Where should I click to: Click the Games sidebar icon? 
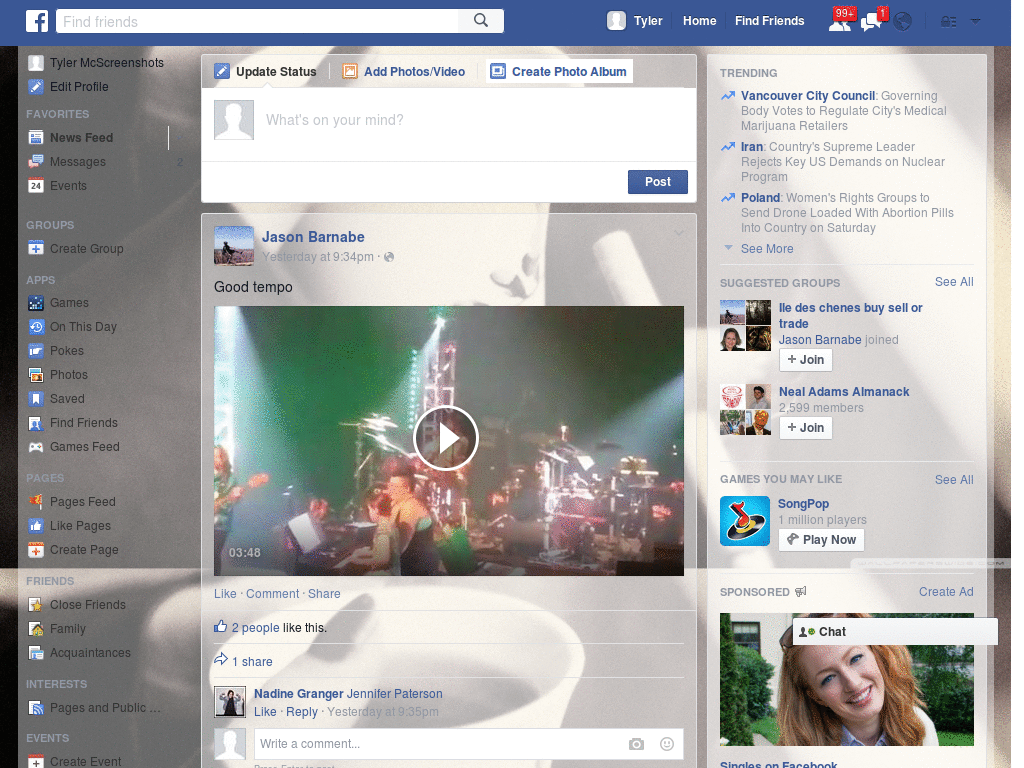tap(36, 303)
